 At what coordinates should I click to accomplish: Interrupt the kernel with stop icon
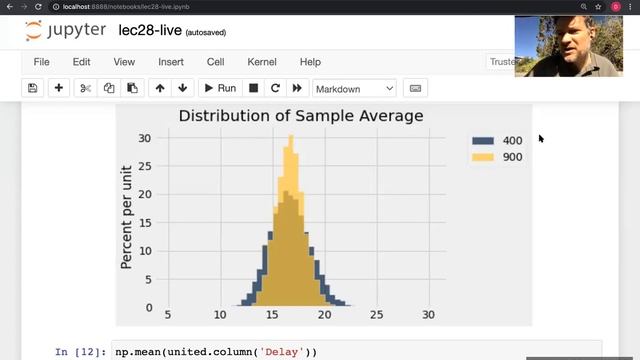[253, 88]
